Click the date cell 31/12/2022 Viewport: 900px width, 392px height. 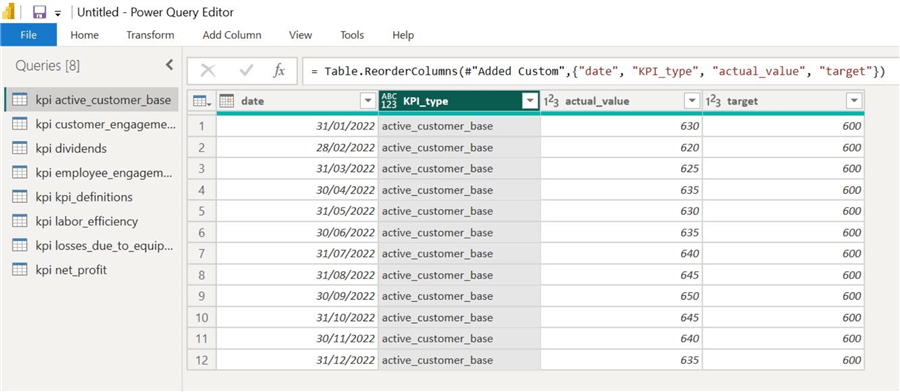297,360
